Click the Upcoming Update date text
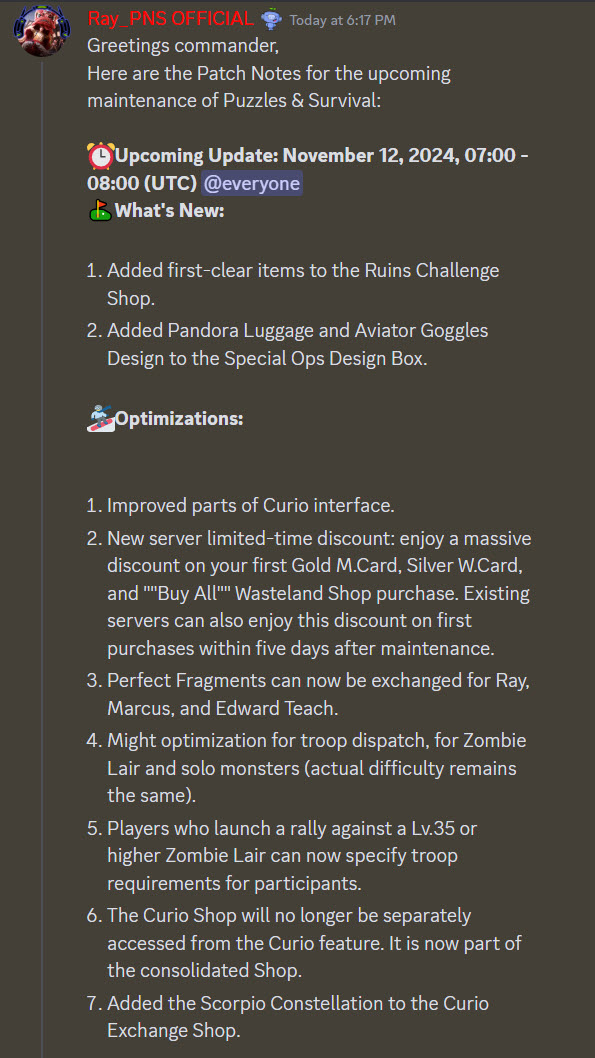 pyautogui.click(x=308, y=169)
